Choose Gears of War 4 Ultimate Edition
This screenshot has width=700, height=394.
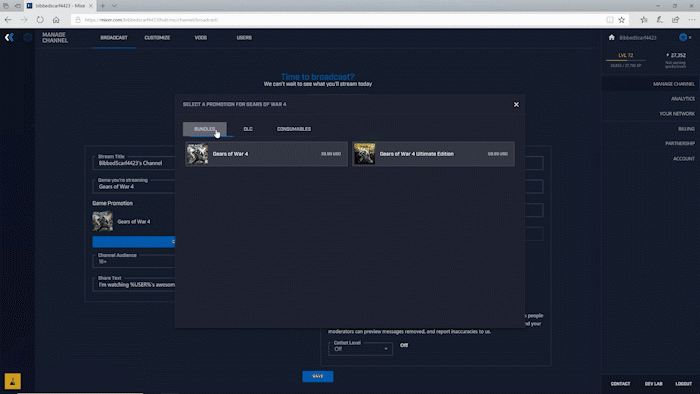click(433, 154)
